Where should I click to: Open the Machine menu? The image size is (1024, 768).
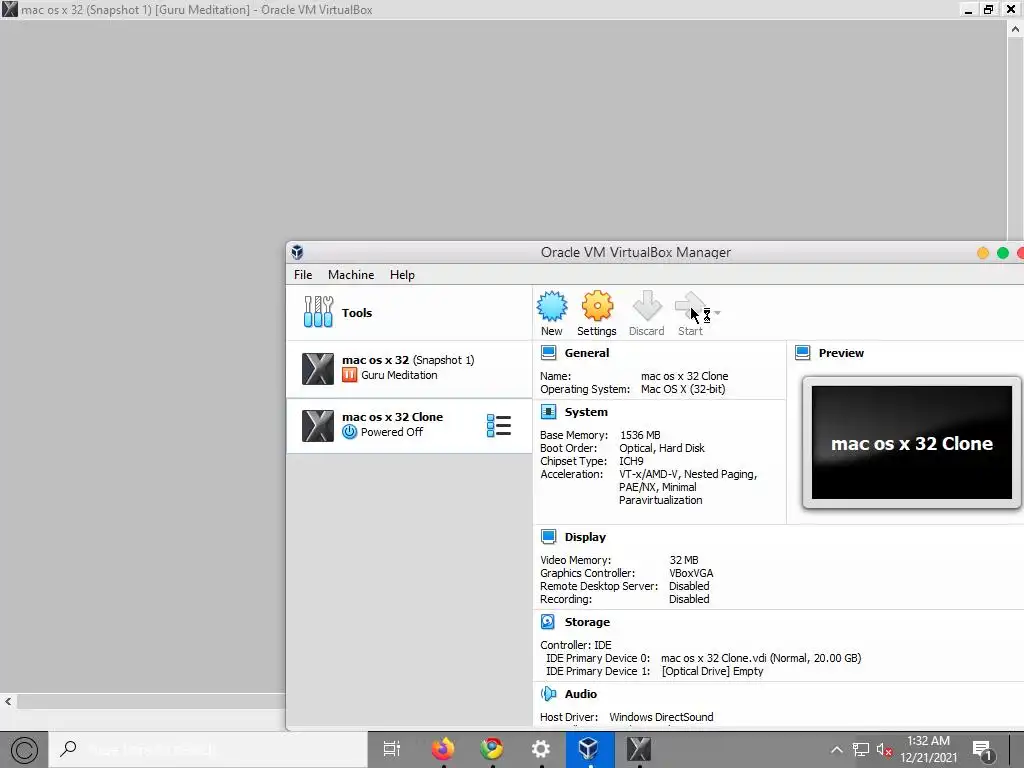[351, 275]
